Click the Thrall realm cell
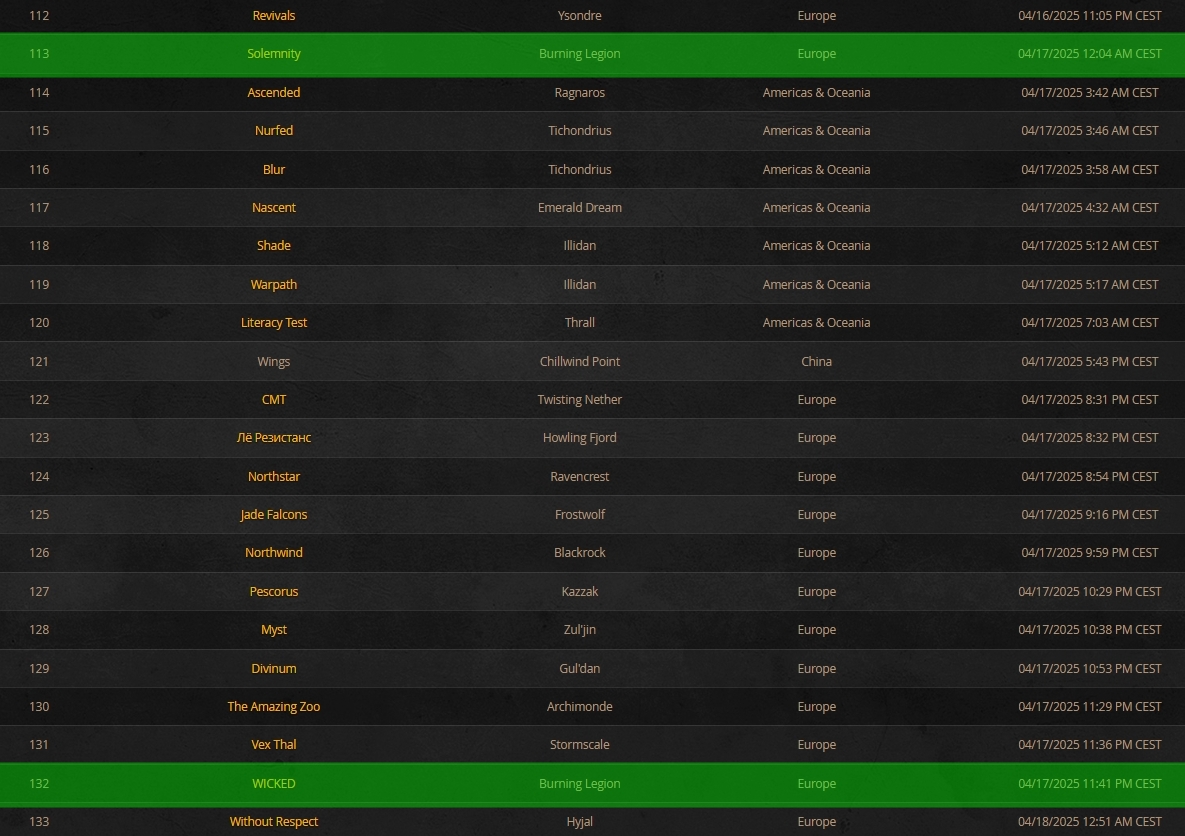The height and width of the screenshot is (836, 1185). (580, 323)
